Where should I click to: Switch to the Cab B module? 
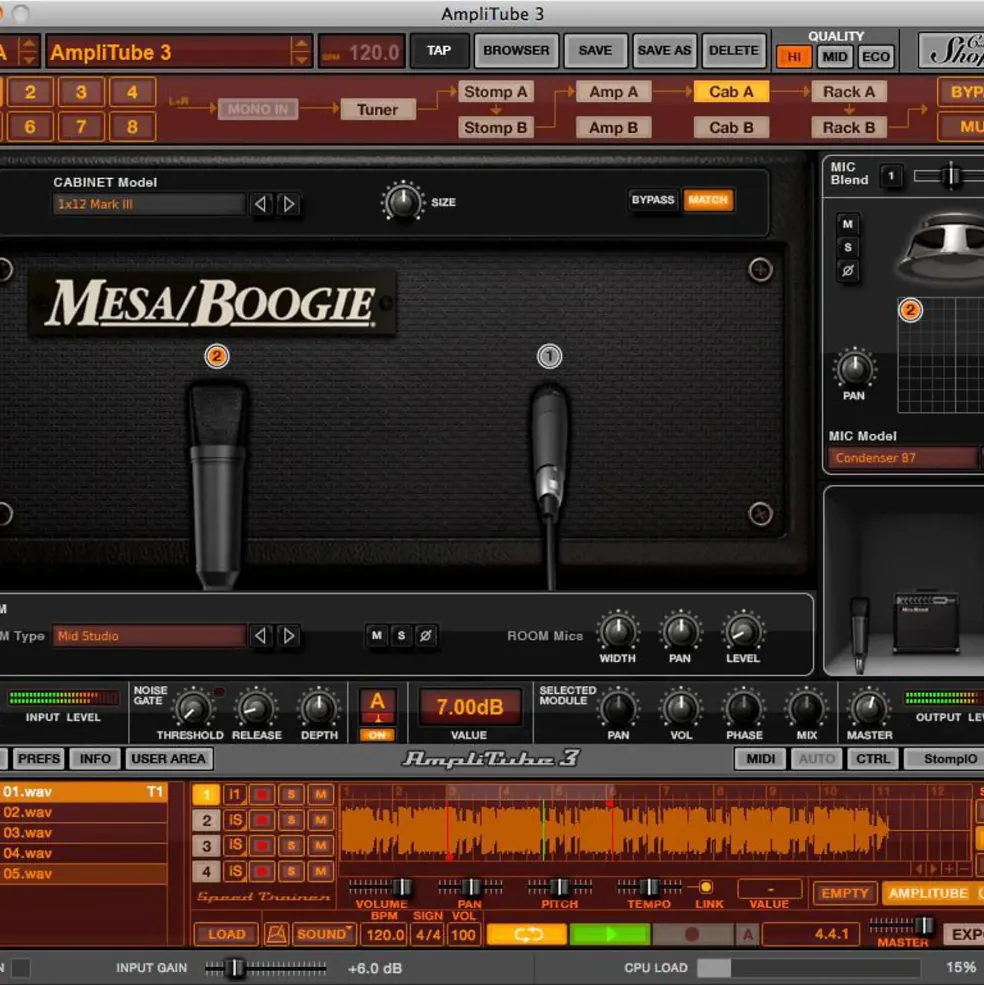731,128
